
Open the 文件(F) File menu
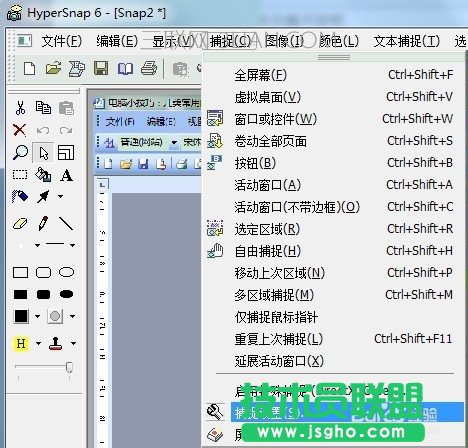[62, 41]
